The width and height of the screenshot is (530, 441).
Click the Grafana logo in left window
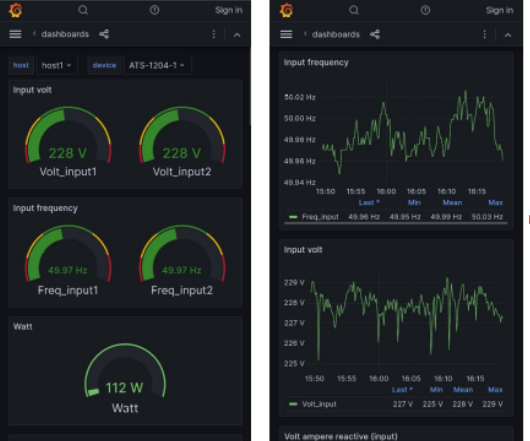(16, 10)
